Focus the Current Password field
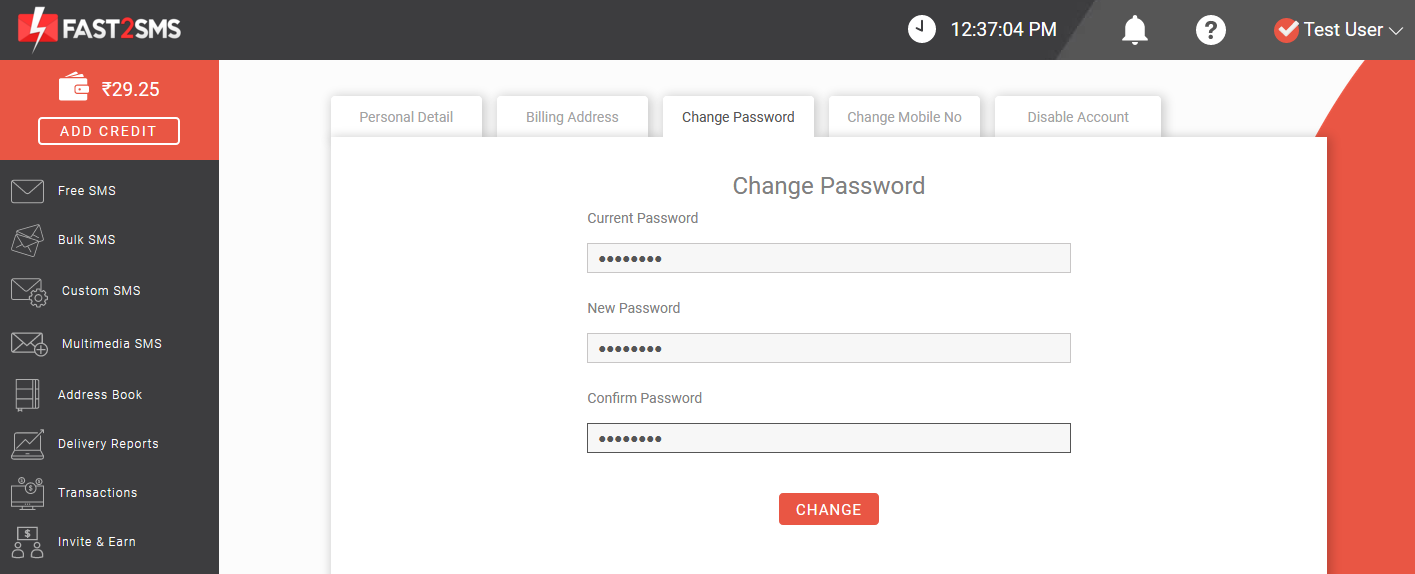 [x=829, y=258]
